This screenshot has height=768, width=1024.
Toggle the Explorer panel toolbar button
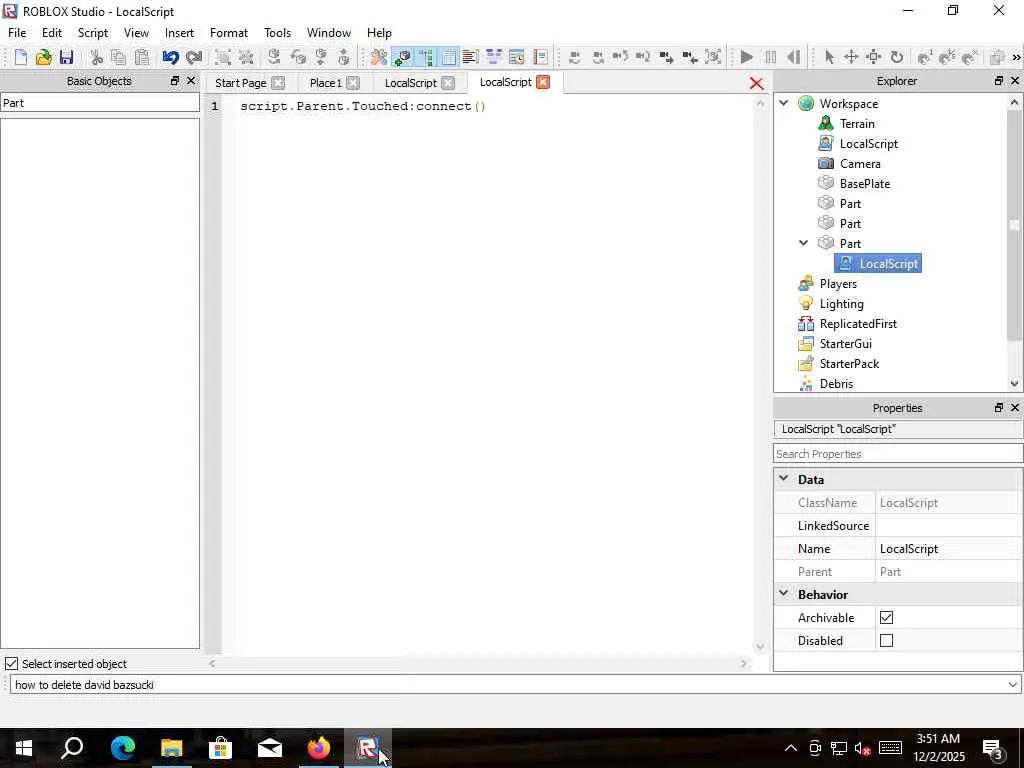coord(426,57)
